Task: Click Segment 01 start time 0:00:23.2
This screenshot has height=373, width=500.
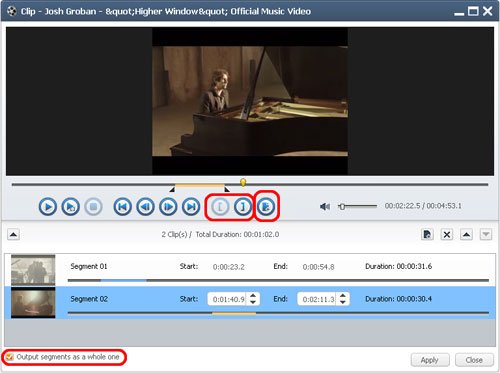Action: click(x=229, y=267)
